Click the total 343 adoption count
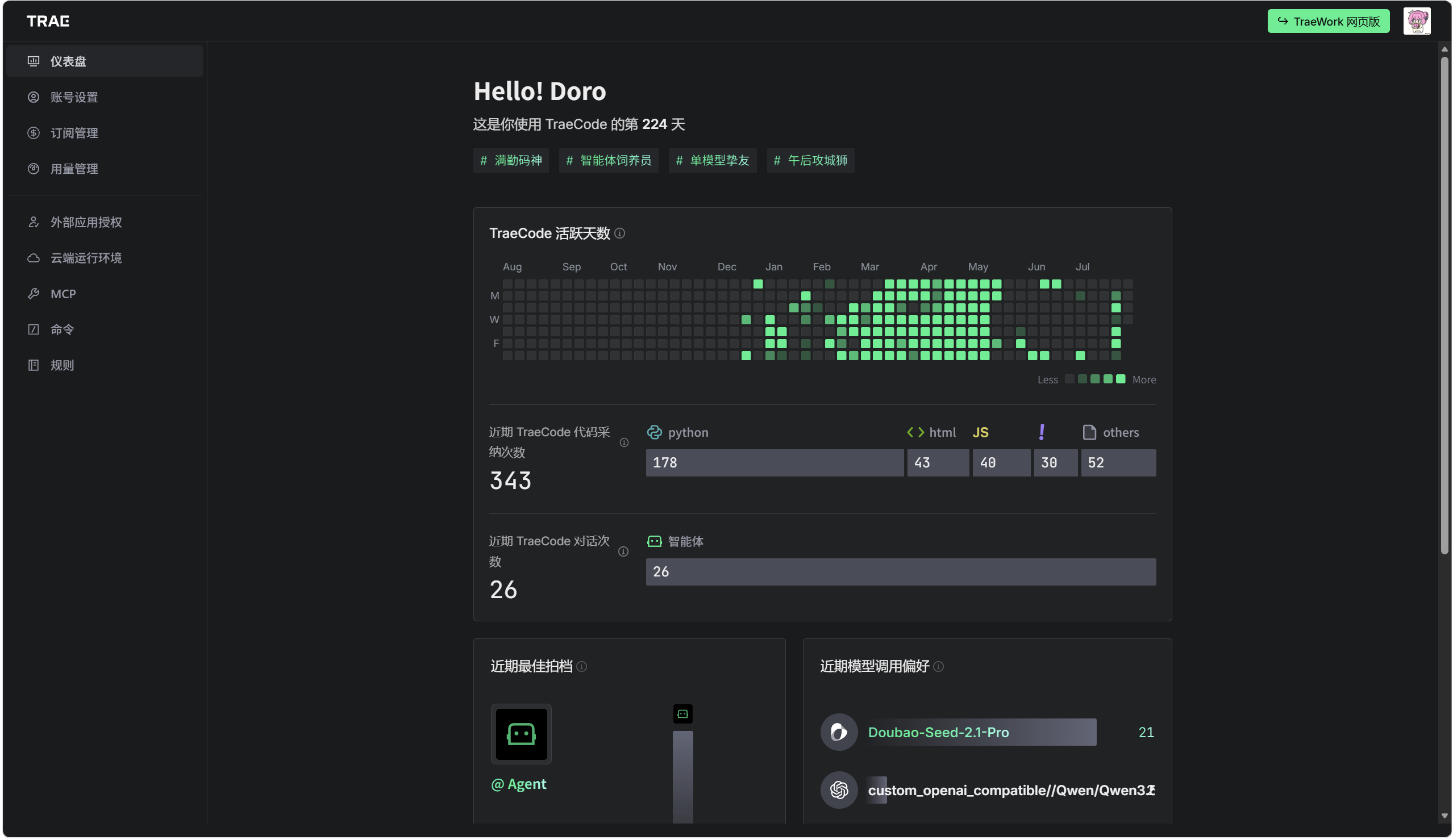The width and height of the screenshot is (1453, 840). pos(510,480)
